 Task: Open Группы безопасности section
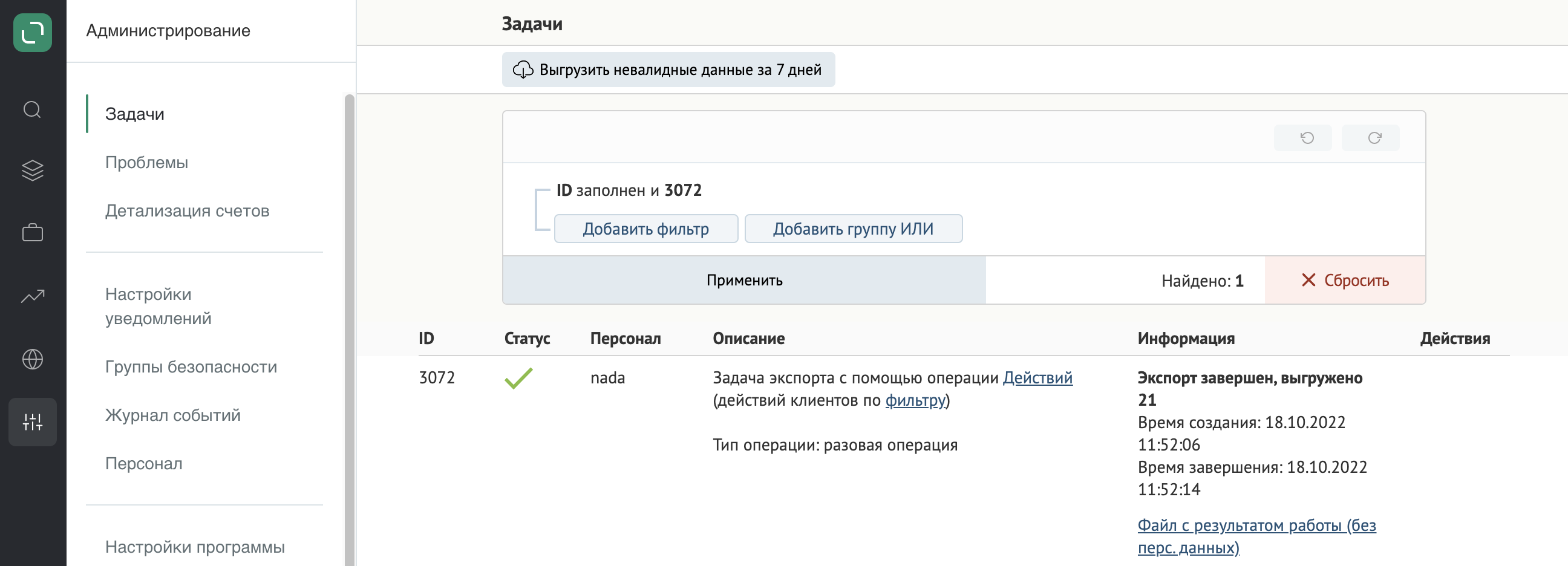pyautogui.click(x=191, y=366)
